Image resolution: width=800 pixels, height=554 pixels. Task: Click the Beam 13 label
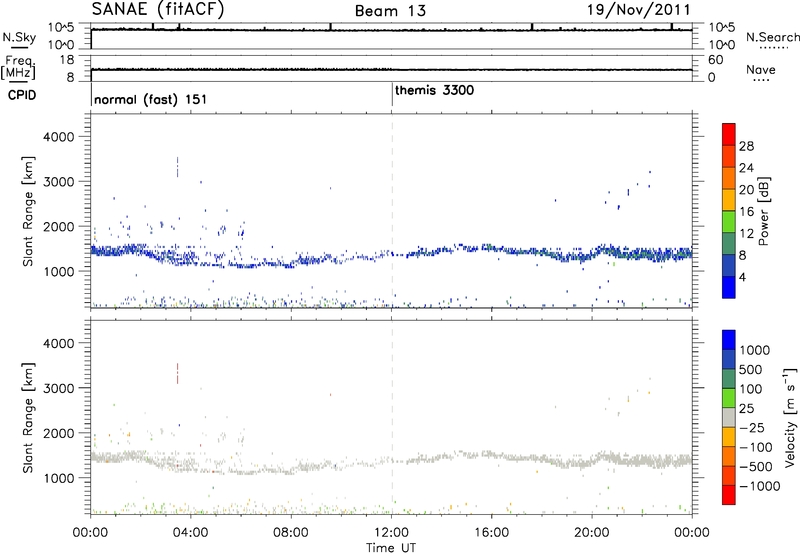[390, 11]
